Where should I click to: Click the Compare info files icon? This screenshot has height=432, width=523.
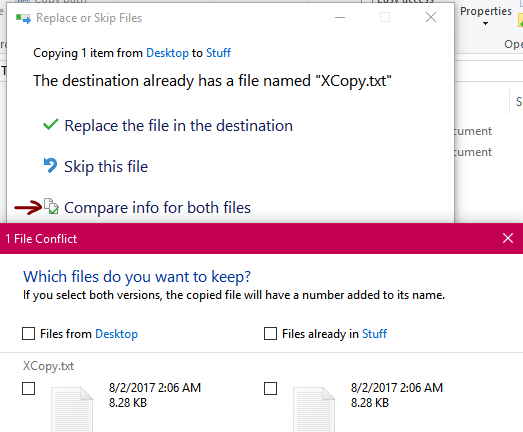coord(51,206)
